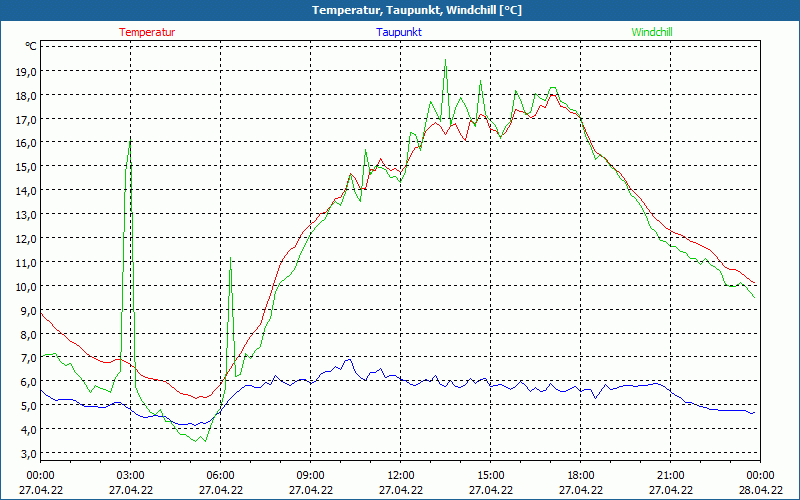The image size is (800, 500).
Task: Click the '09:00' time label
Action: pyautogui.click(x=311, y=476)
